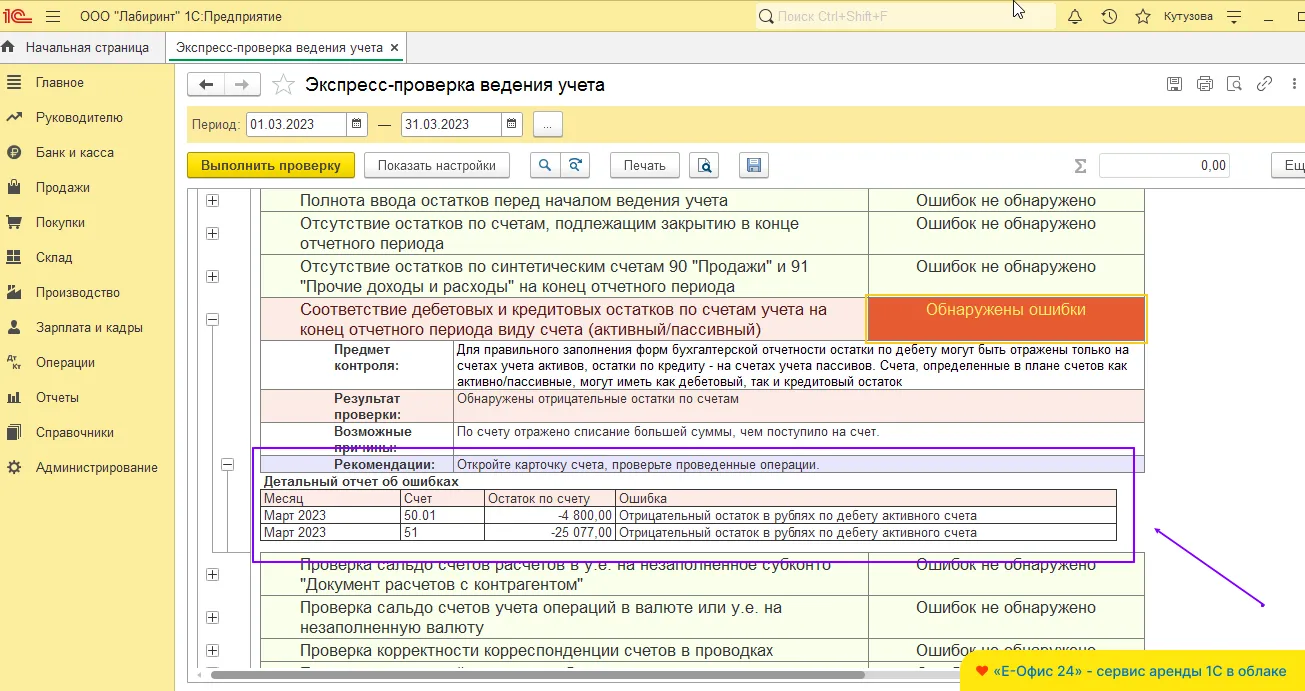Open the history clock icon
Image resolution: width=1305 pixels, height=691 pixels.
tap(1109, 17)
